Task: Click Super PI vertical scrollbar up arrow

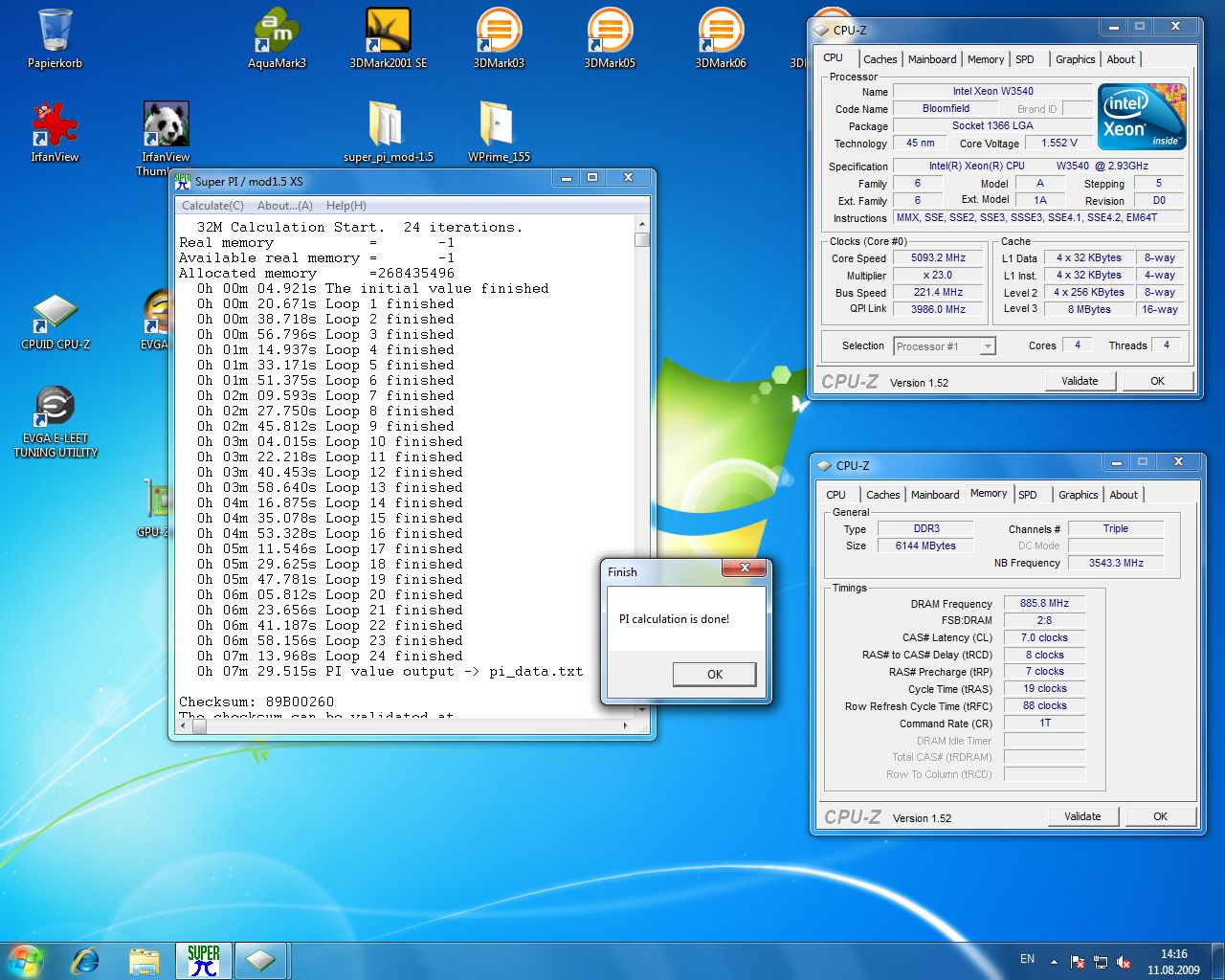Action: 641,224
